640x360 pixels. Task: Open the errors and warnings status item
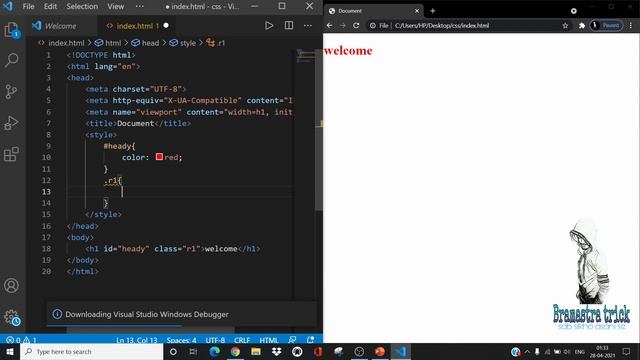[x=22, y=340]
